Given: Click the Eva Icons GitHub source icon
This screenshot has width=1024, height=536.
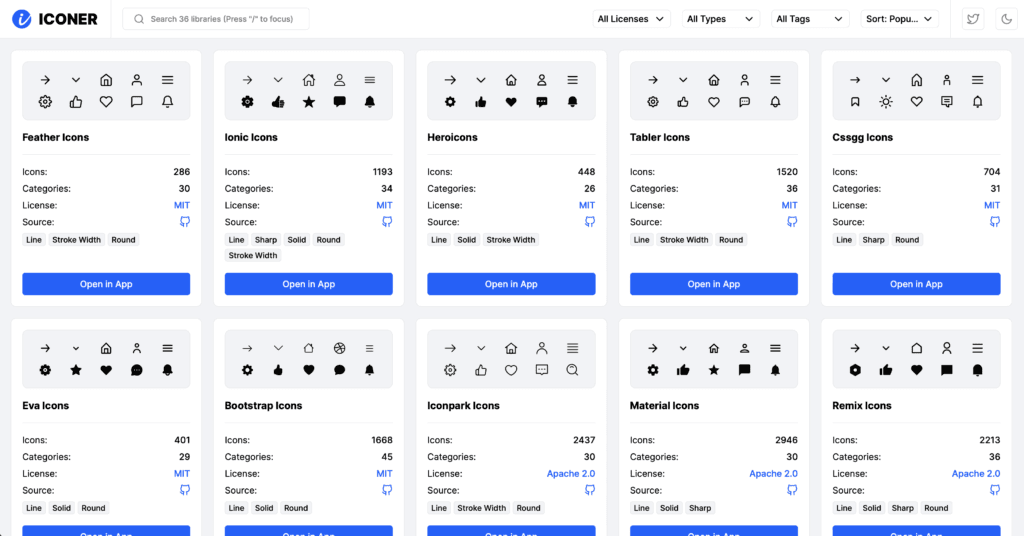Looking at the screenshot, I should [x=185, y=490].
